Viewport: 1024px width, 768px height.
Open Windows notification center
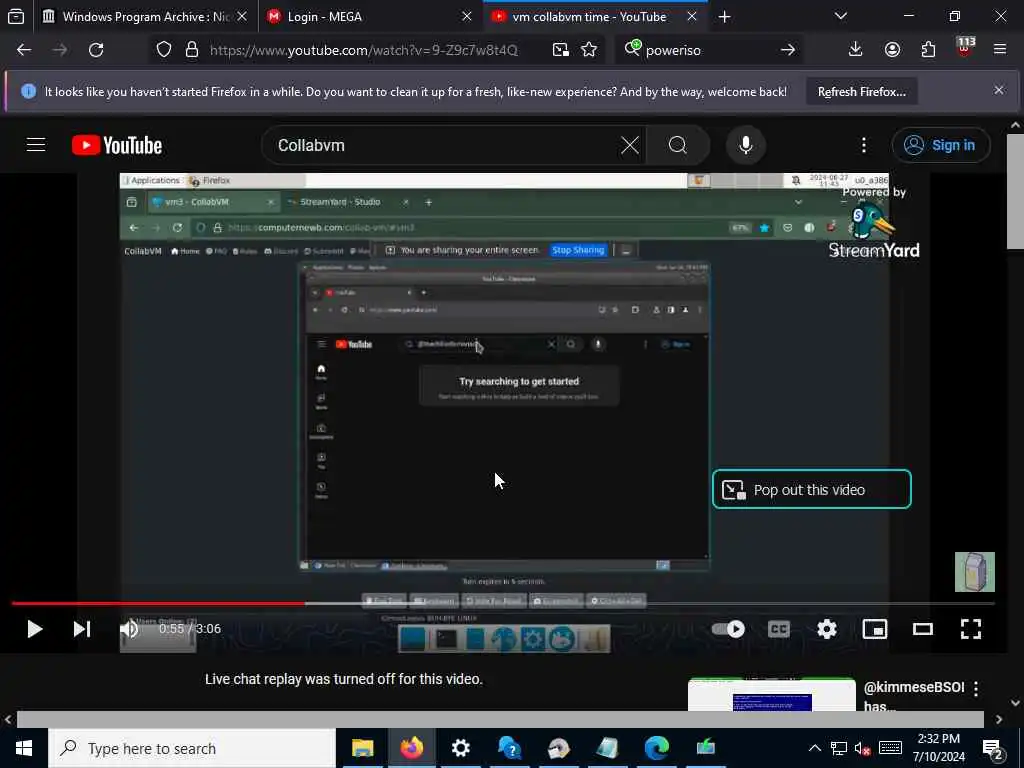coord(993,750)
